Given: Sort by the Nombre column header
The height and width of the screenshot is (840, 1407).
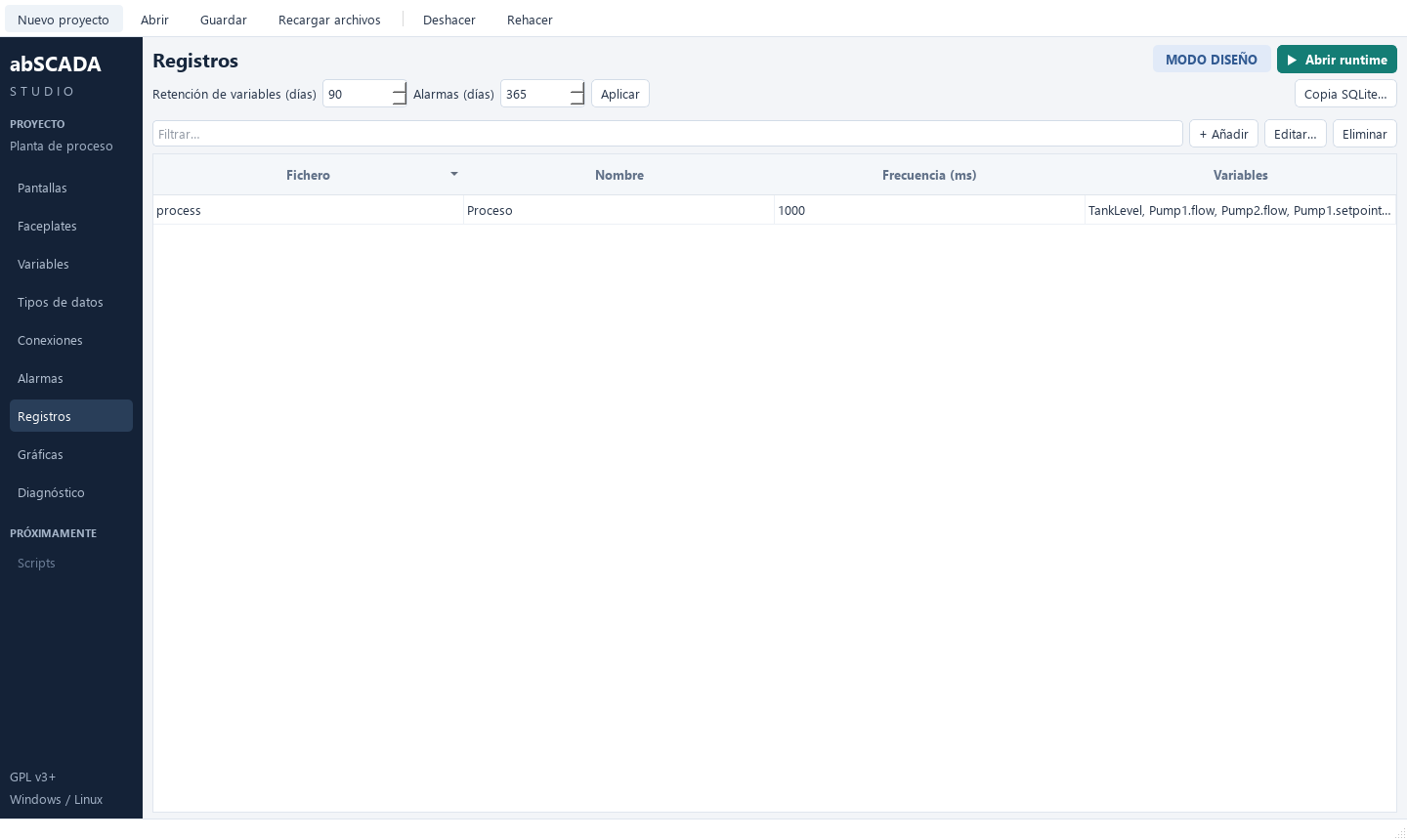Looking at the screenshot, I should tap(619, 175).
